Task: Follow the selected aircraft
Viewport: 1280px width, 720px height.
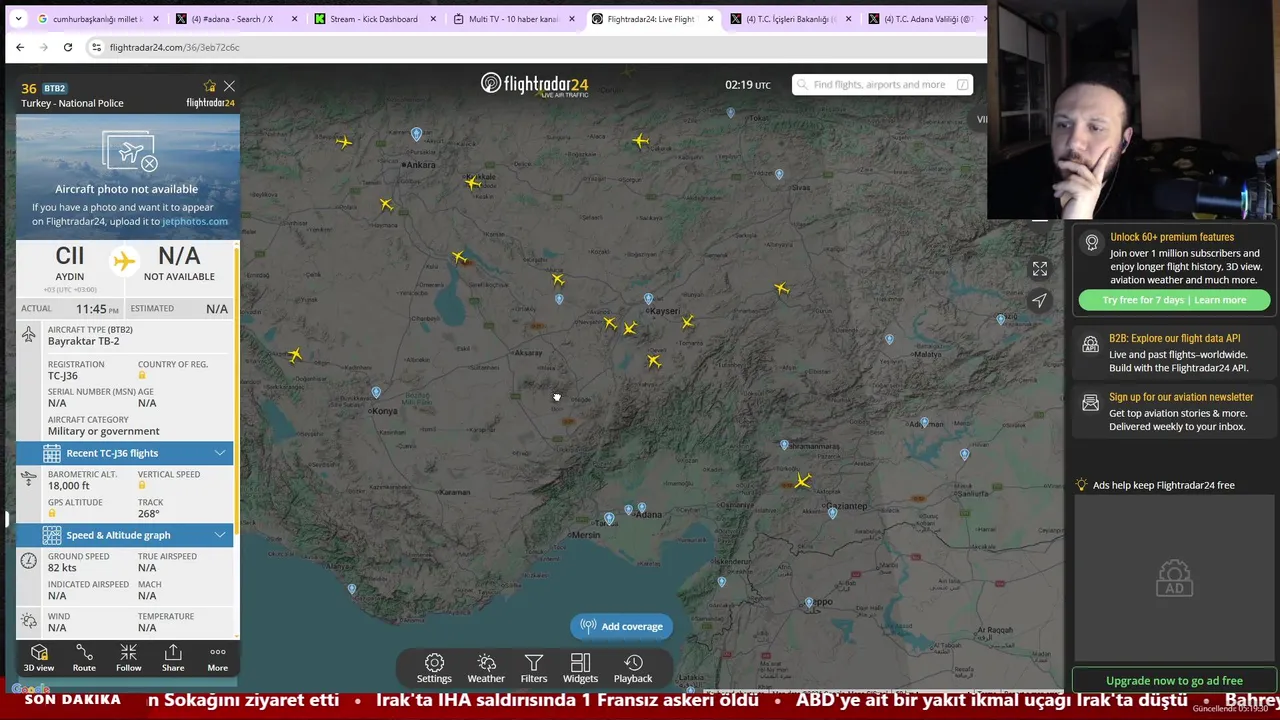Action: click(128, 658)
